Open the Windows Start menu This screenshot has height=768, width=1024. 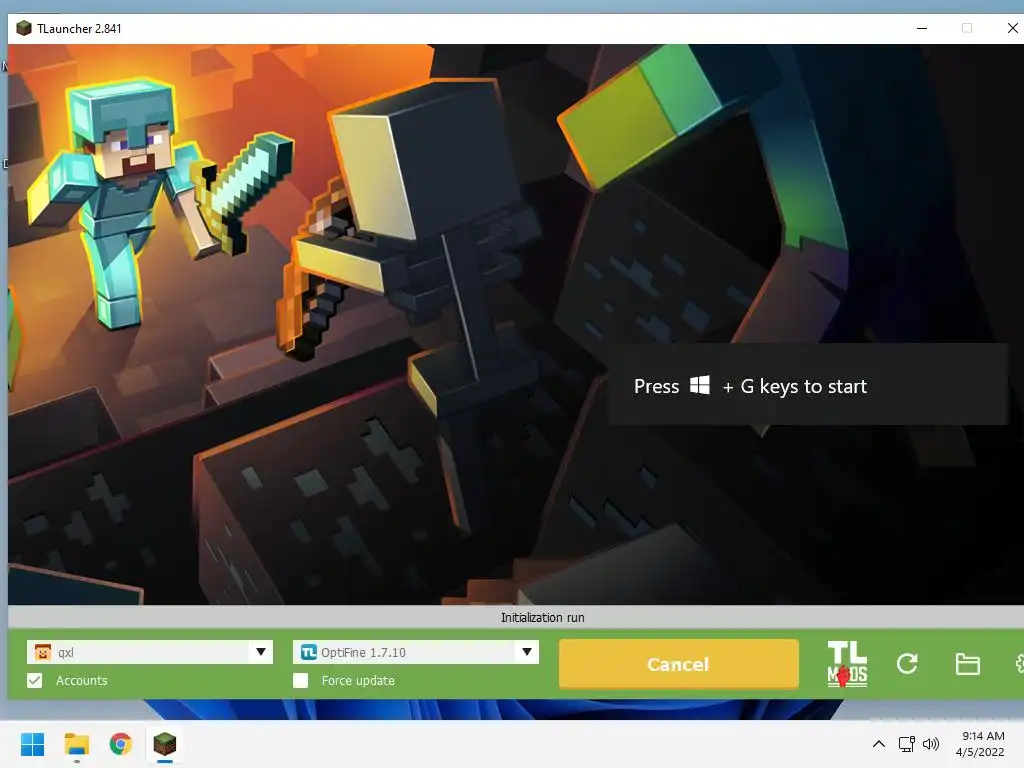[33, 744]
